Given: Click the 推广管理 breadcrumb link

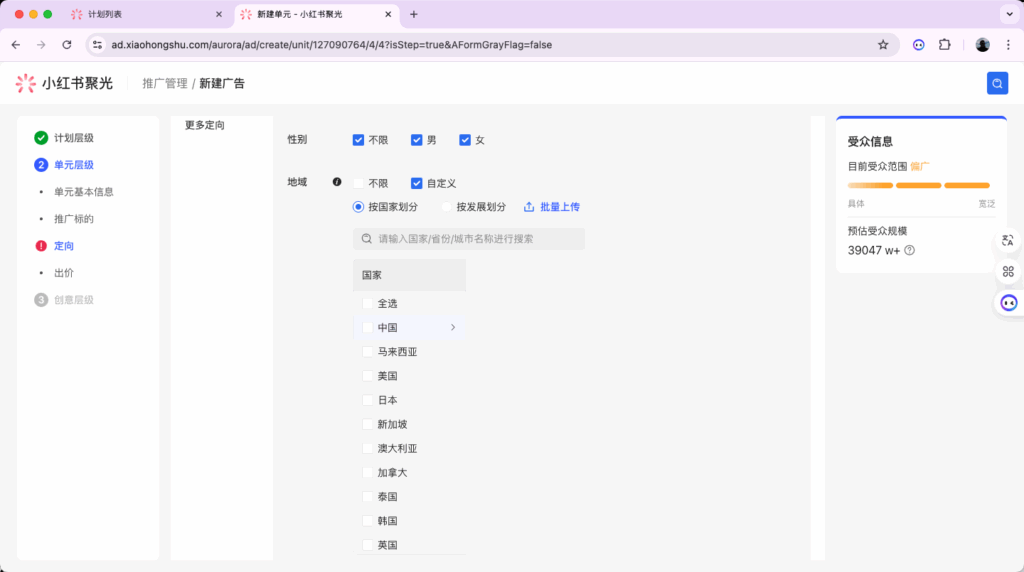Looking at the screenshot, I should (165, 83).
